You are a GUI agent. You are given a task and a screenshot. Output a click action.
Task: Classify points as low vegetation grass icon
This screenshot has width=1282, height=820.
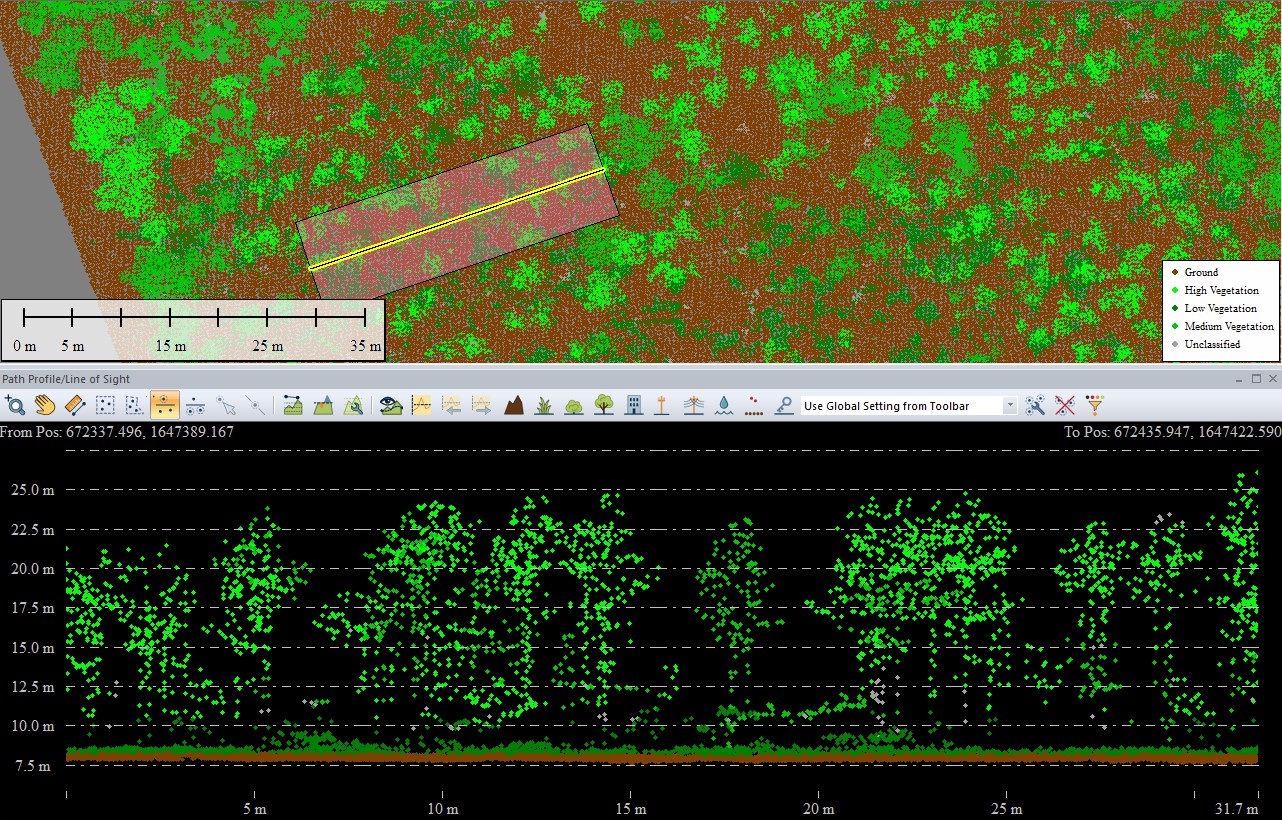pos(544,405)
